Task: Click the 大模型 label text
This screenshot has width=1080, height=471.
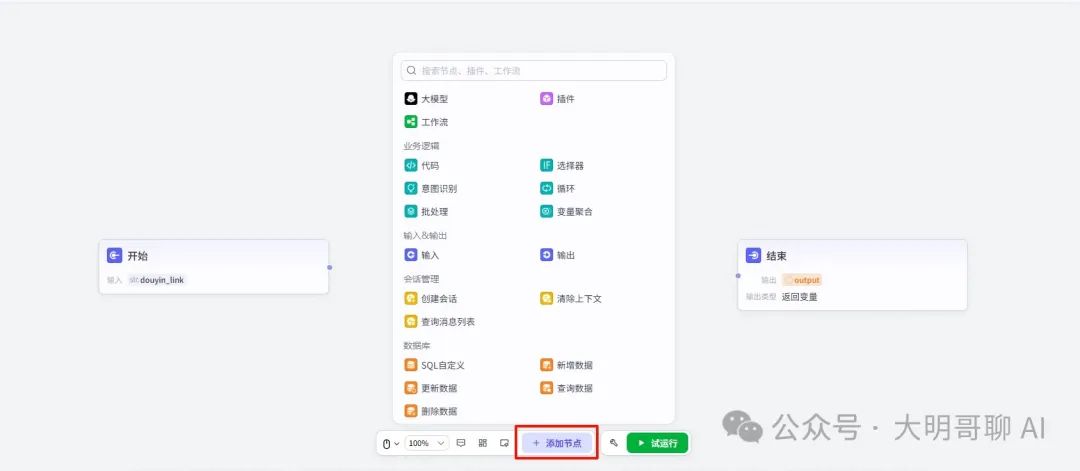Action: coord(435,99)
